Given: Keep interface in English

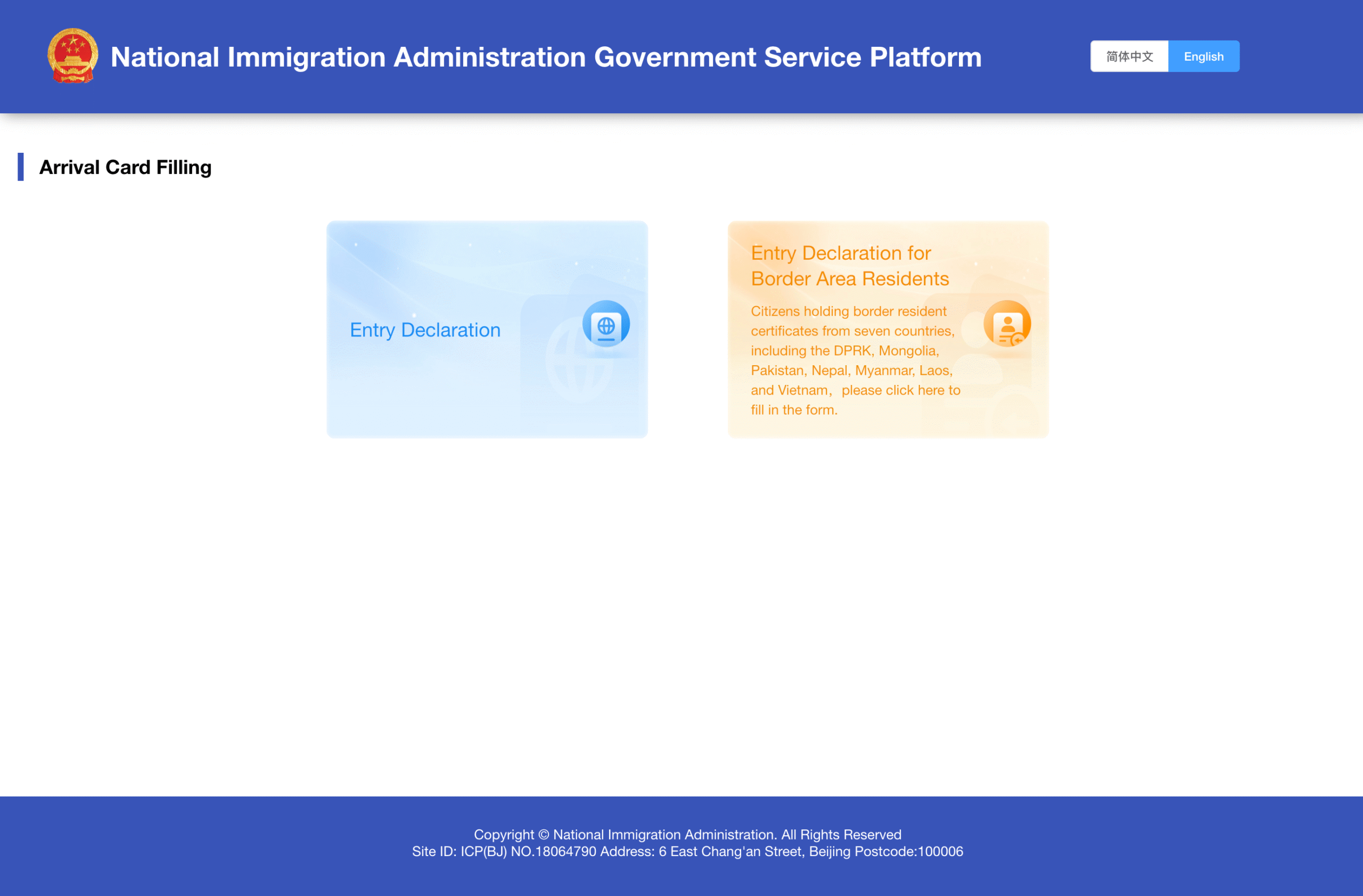Looking at the screenshot, I should pos(1204,56).
